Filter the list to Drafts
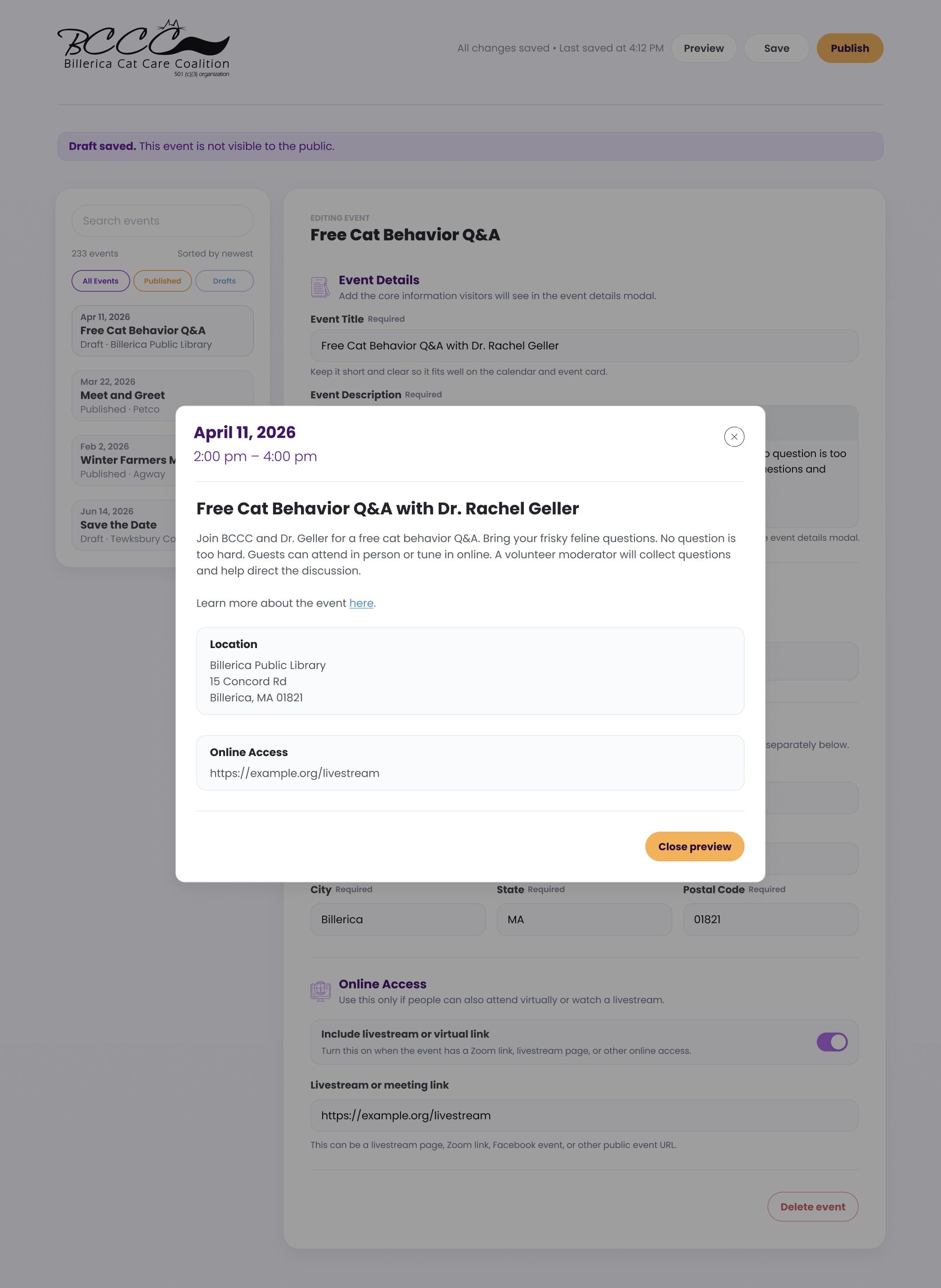 pos(225,281)
